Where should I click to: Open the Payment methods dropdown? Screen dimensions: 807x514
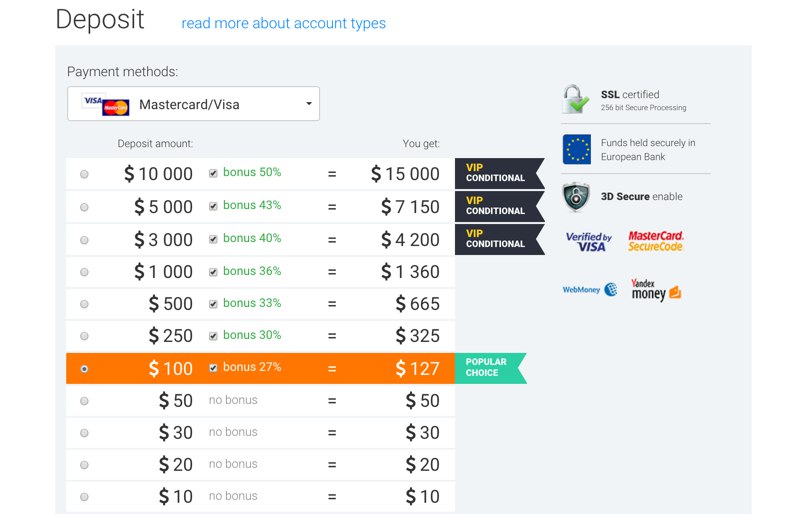pyautogui.click(x=193, y=104)
